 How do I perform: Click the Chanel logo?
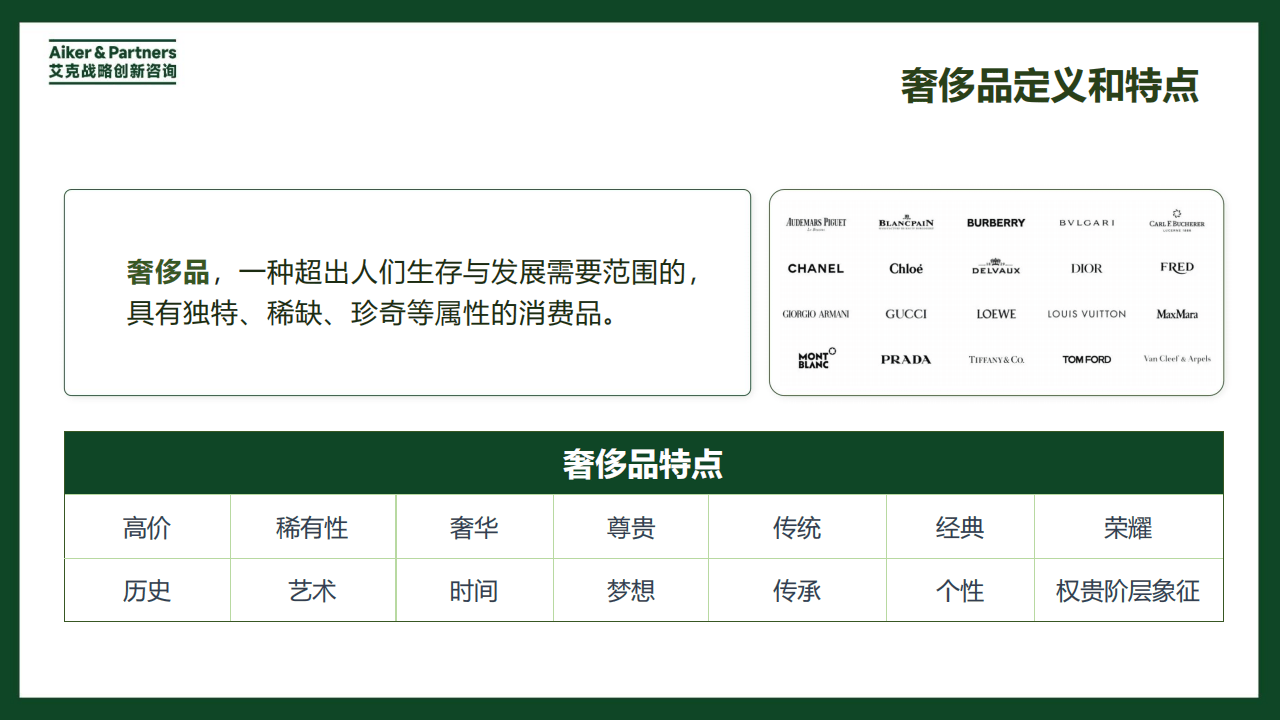coord(816,269)
